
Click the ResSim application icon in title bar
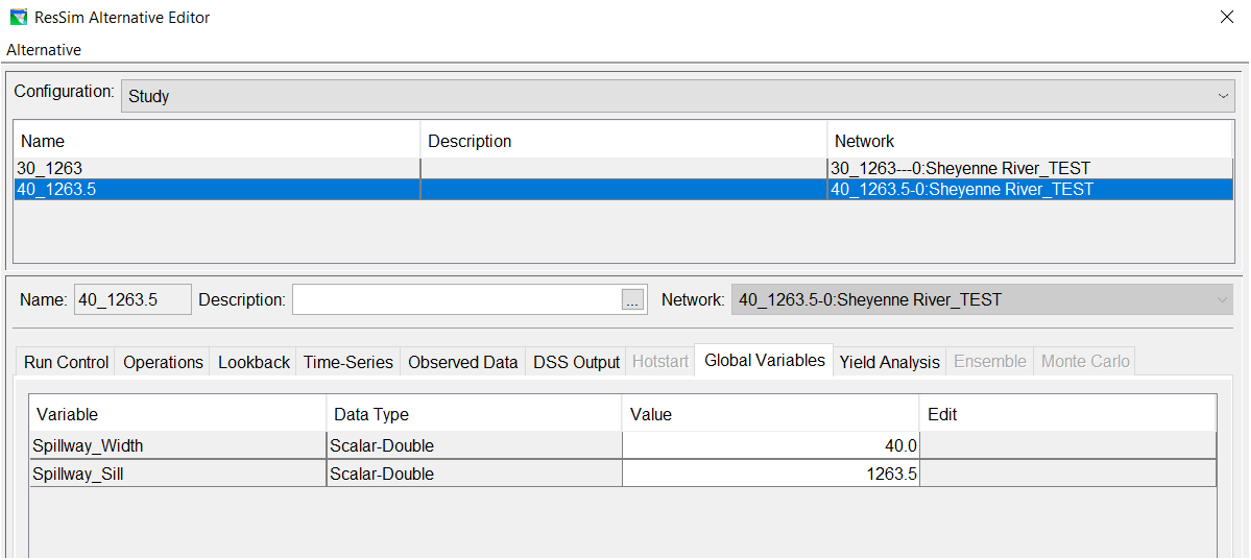(18, 17)
